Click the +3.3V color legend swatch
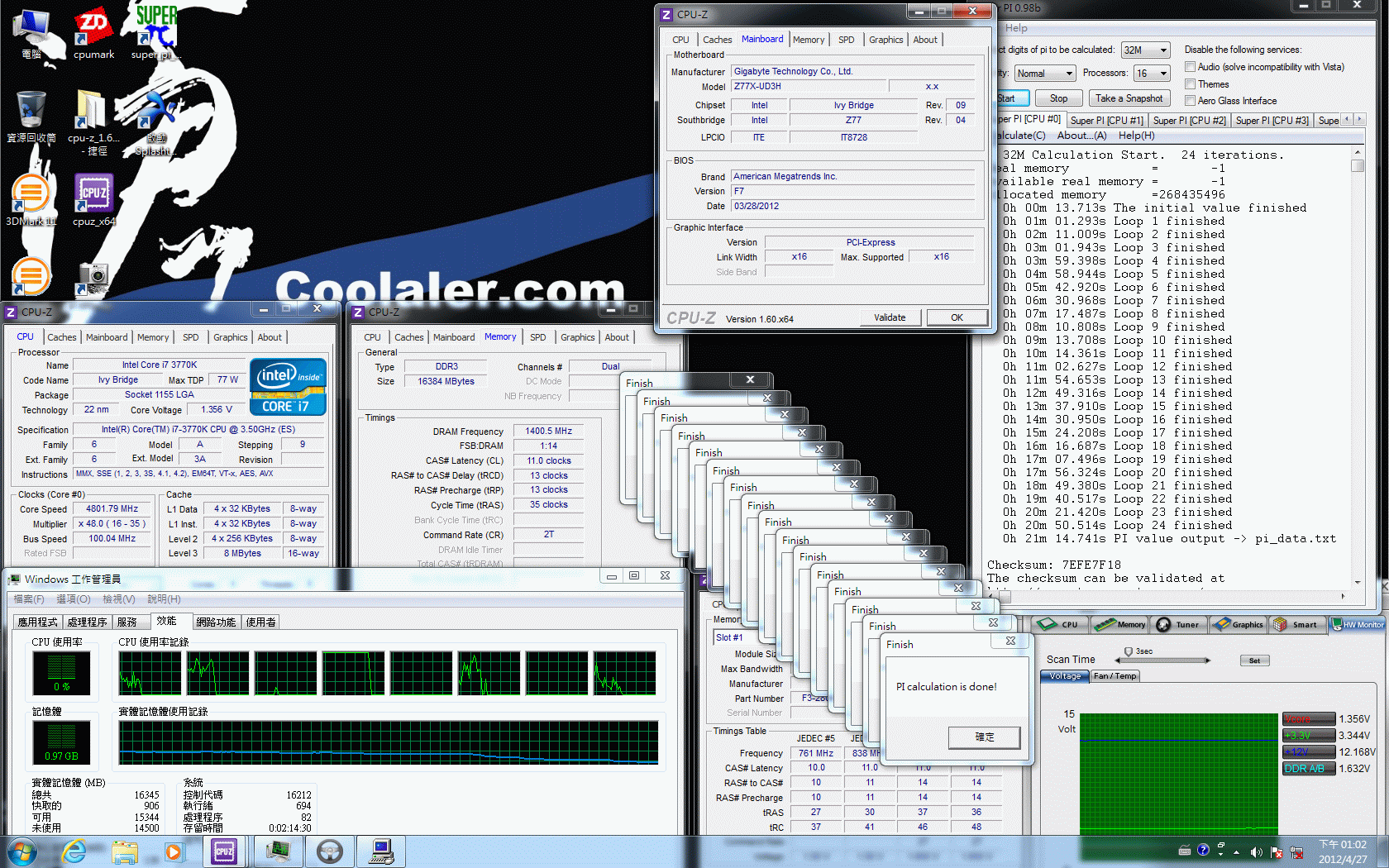Viewport: 1389px width, 868px height. click(x=1308, y=735)
